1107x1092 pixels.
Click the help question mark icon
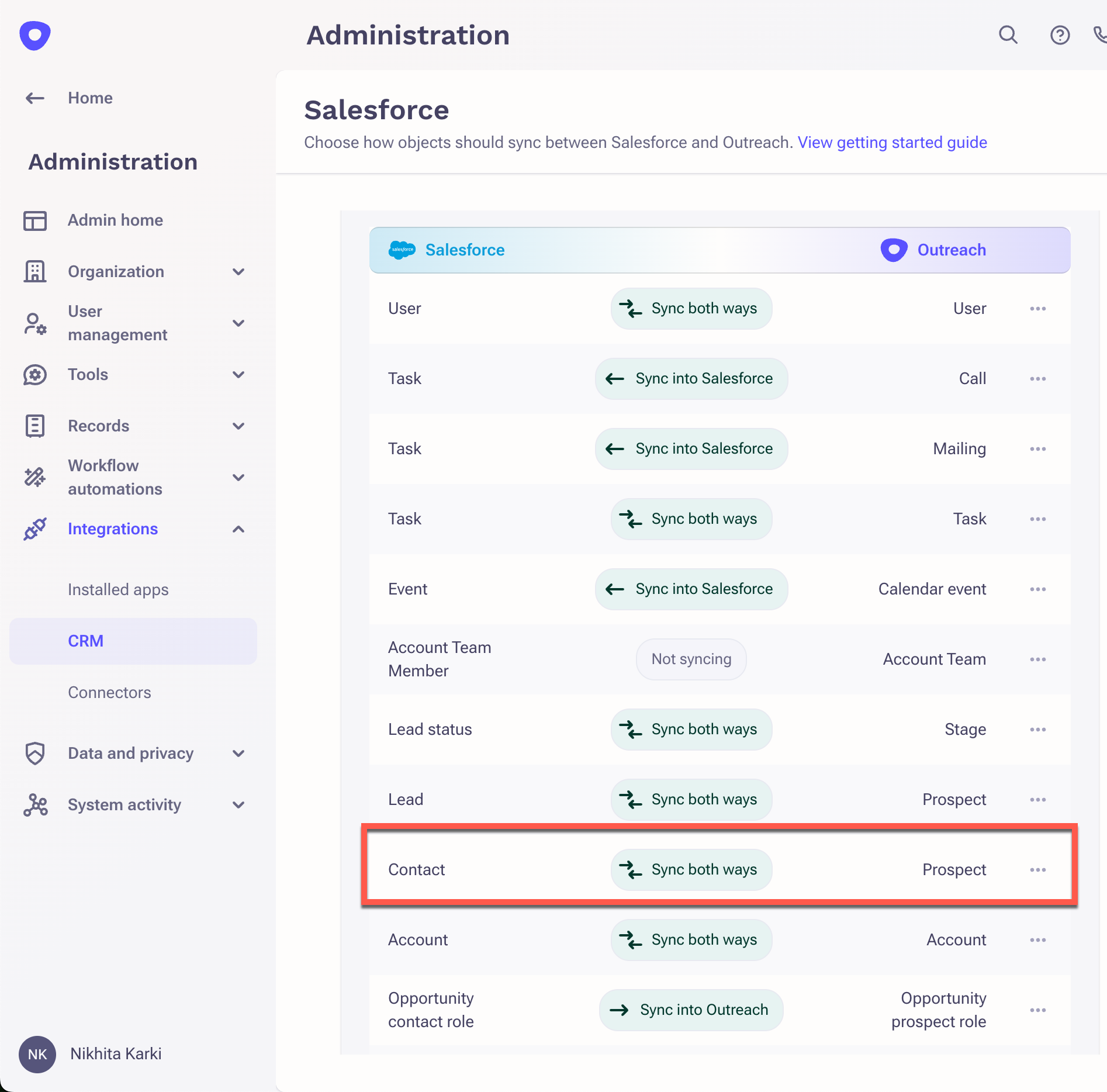(x=1060, y=35)
